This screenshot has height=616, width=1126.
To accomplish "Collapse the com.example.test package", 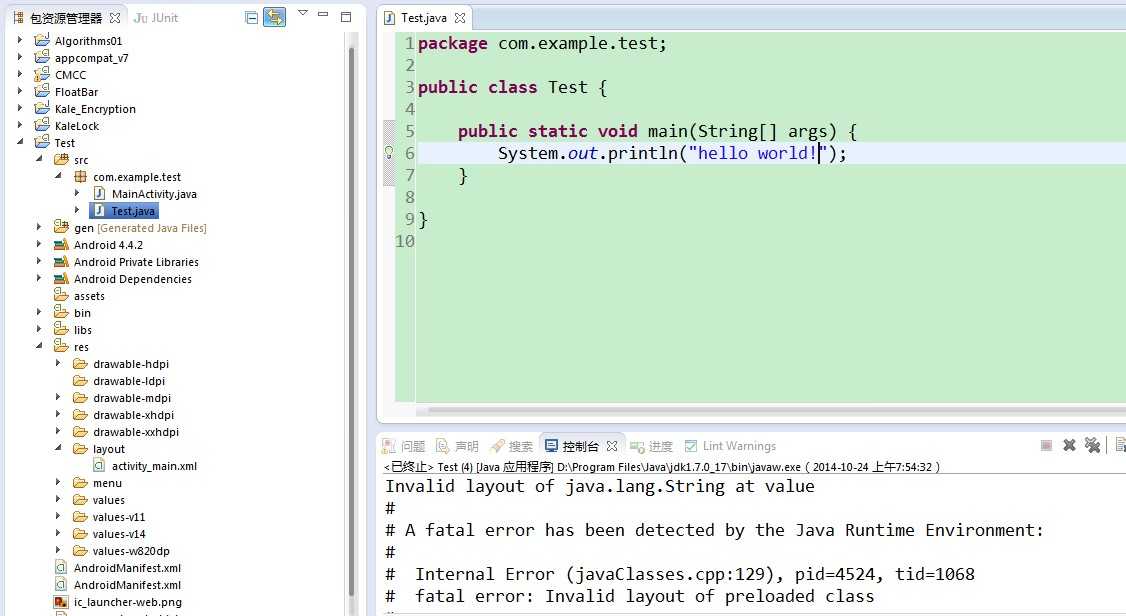I will (x=58, y=176).
